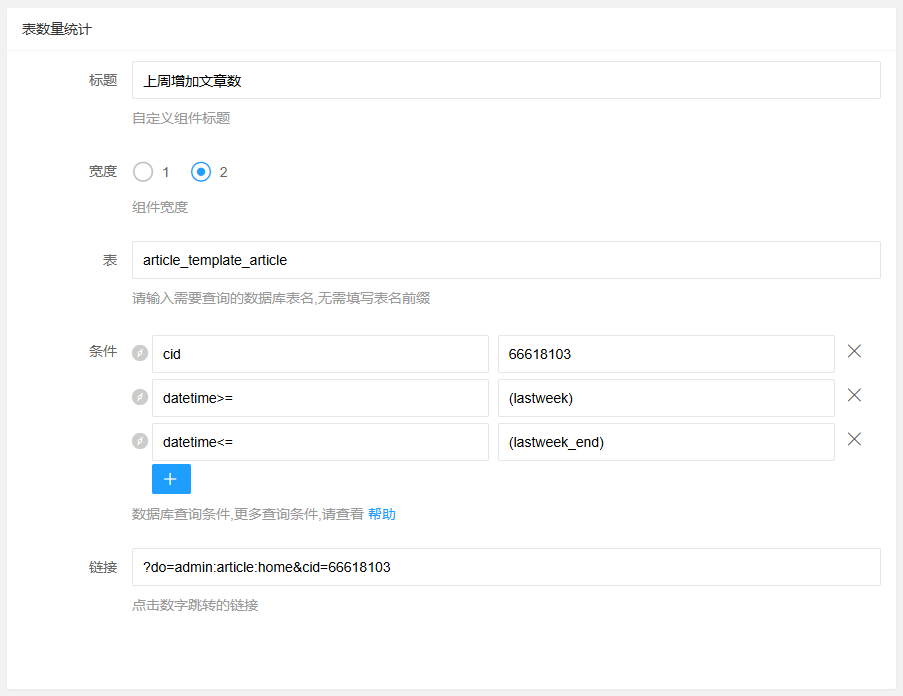Image resolution: width=903 pixels, height=696 pixels.
Task: Delete the datetime<= condition row
Action: (854, 439)
